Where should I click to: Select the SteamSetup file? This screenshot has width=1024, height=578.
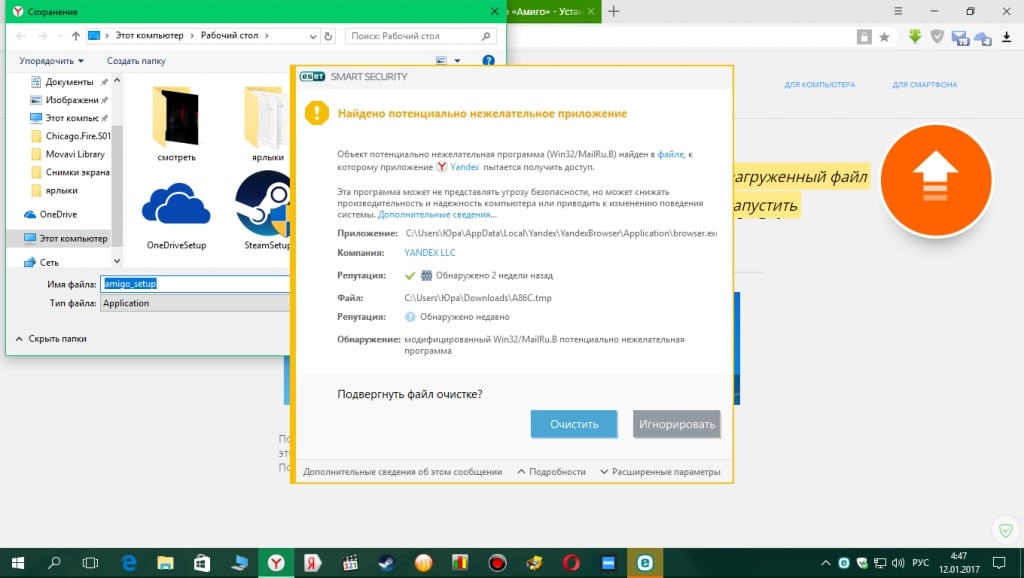pos(264,210)
